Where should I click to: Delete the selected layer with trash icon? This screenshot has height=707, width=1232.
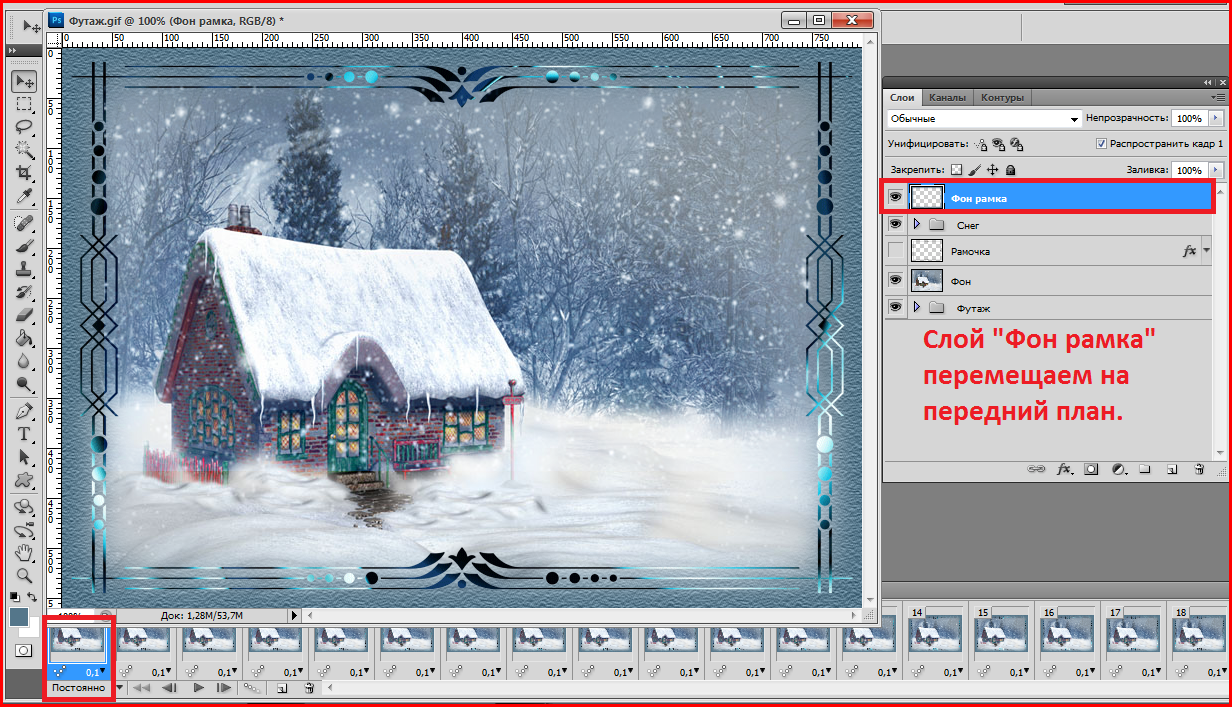1198,468
